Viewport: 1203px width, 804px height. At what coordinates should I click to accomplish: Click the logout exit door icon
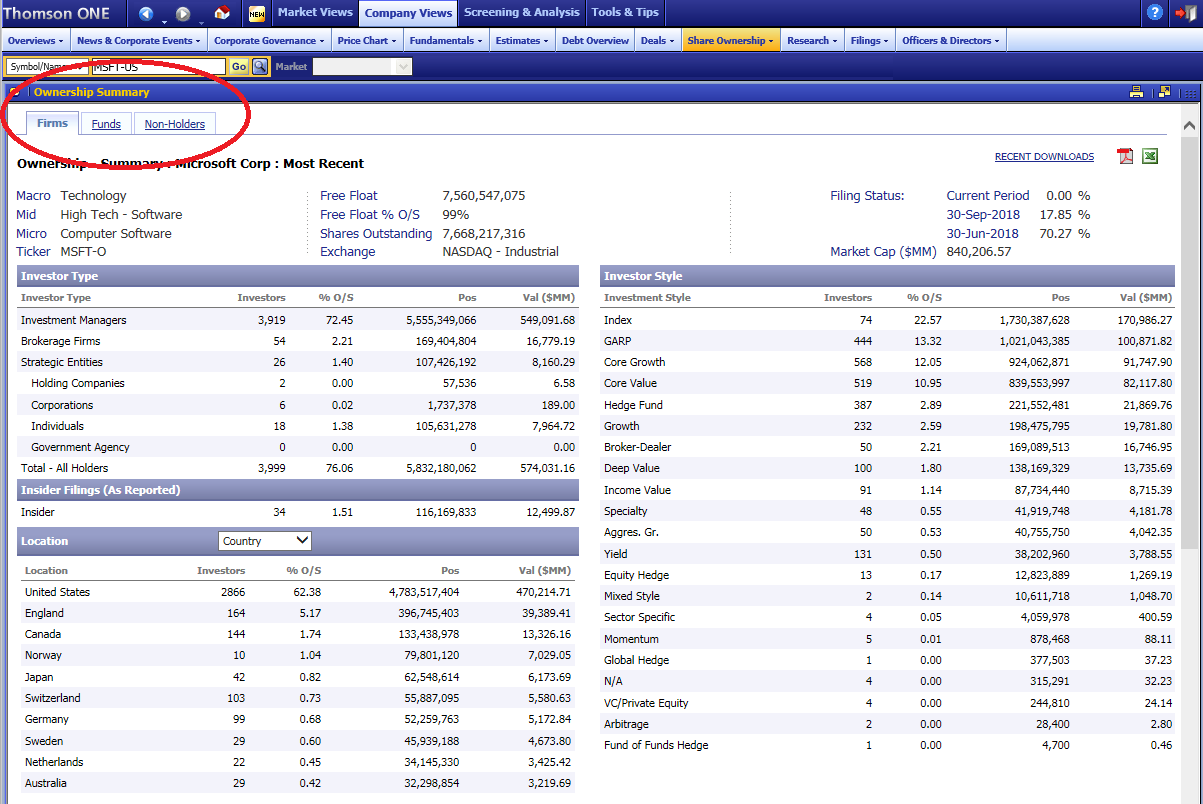(1185, 13)
